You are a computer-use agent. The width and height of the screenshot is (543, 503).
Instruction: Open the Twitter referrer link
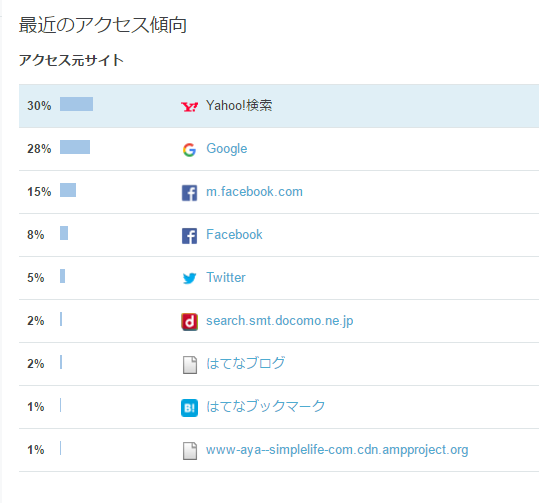point(226,277)
